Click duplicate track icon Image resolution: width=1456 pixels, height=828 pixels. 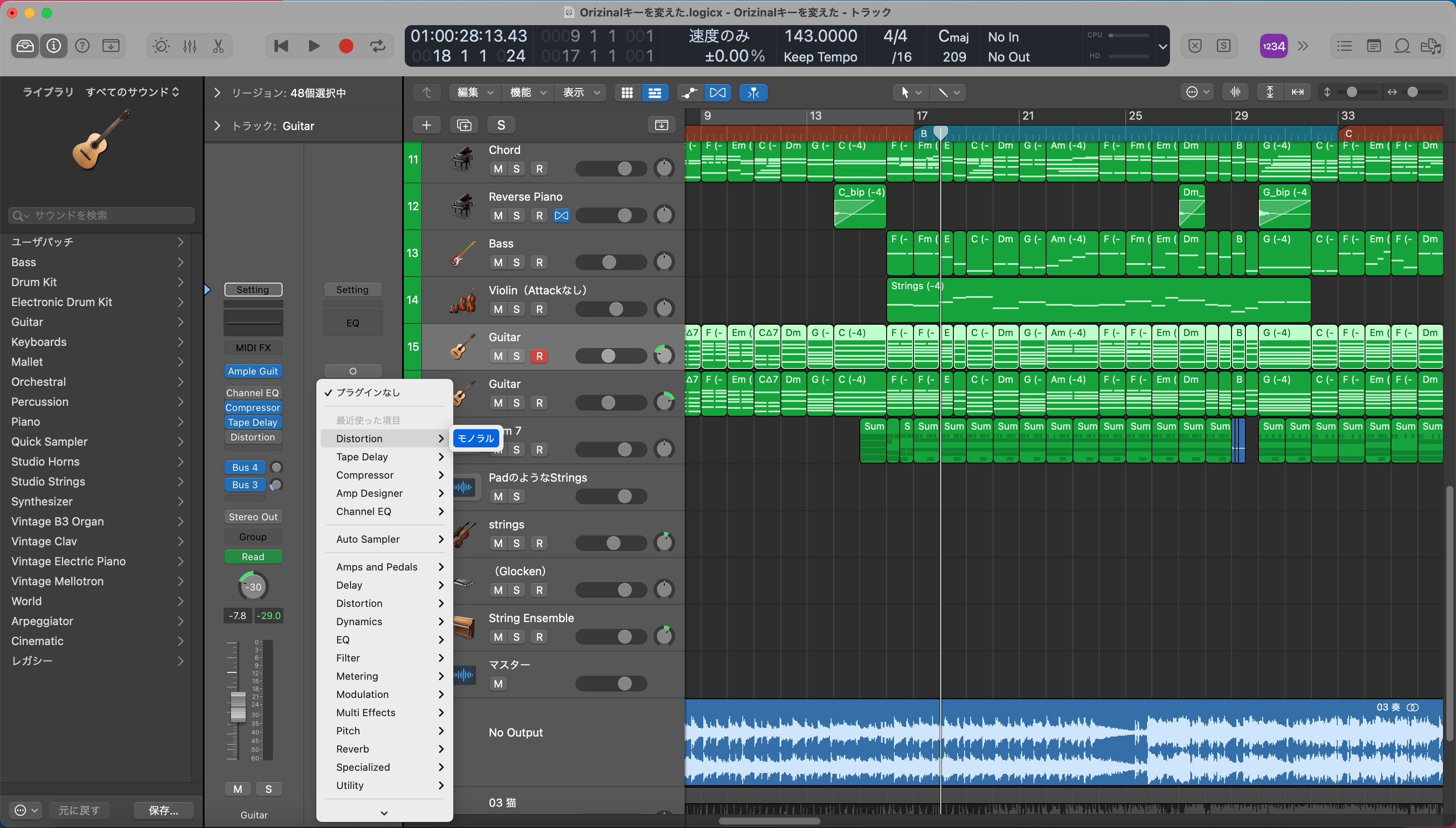pos(464,125)
